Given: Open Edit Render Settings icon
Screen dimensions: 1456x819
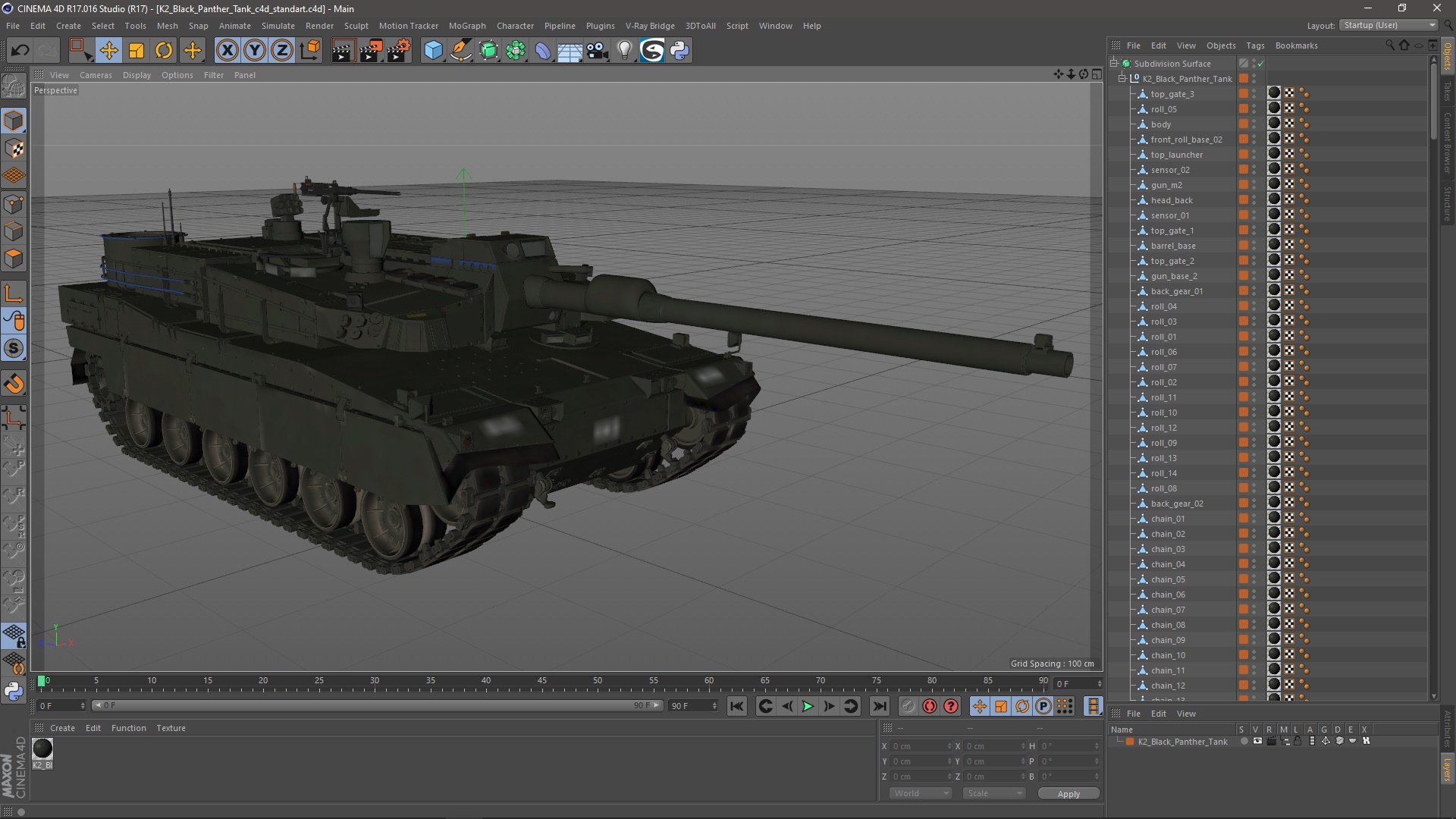Looking at the screenshot, I should (x=398, y=51).
